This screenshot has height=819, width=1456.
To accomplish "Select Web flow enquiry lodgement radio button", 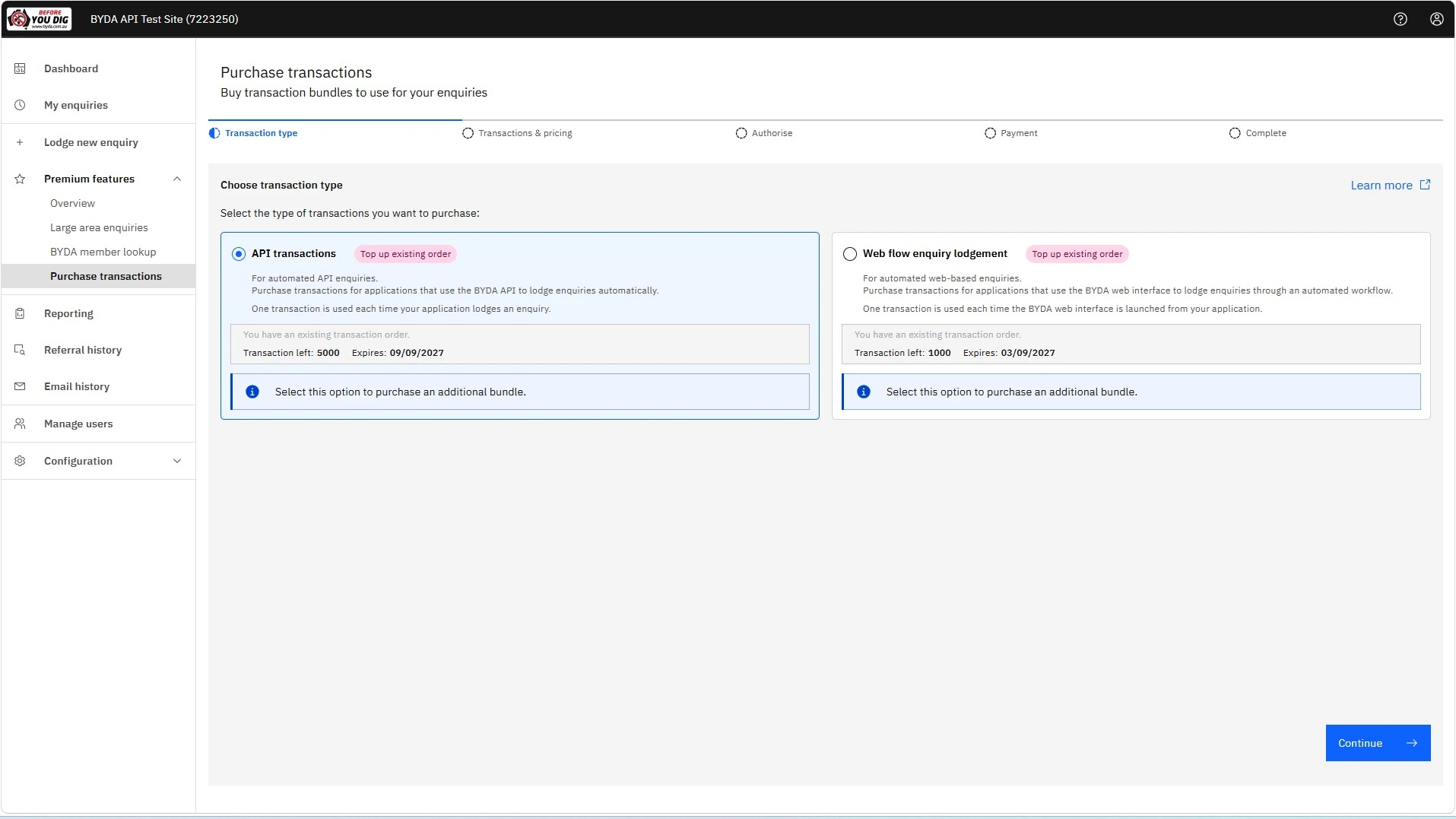I will point(850,254).
